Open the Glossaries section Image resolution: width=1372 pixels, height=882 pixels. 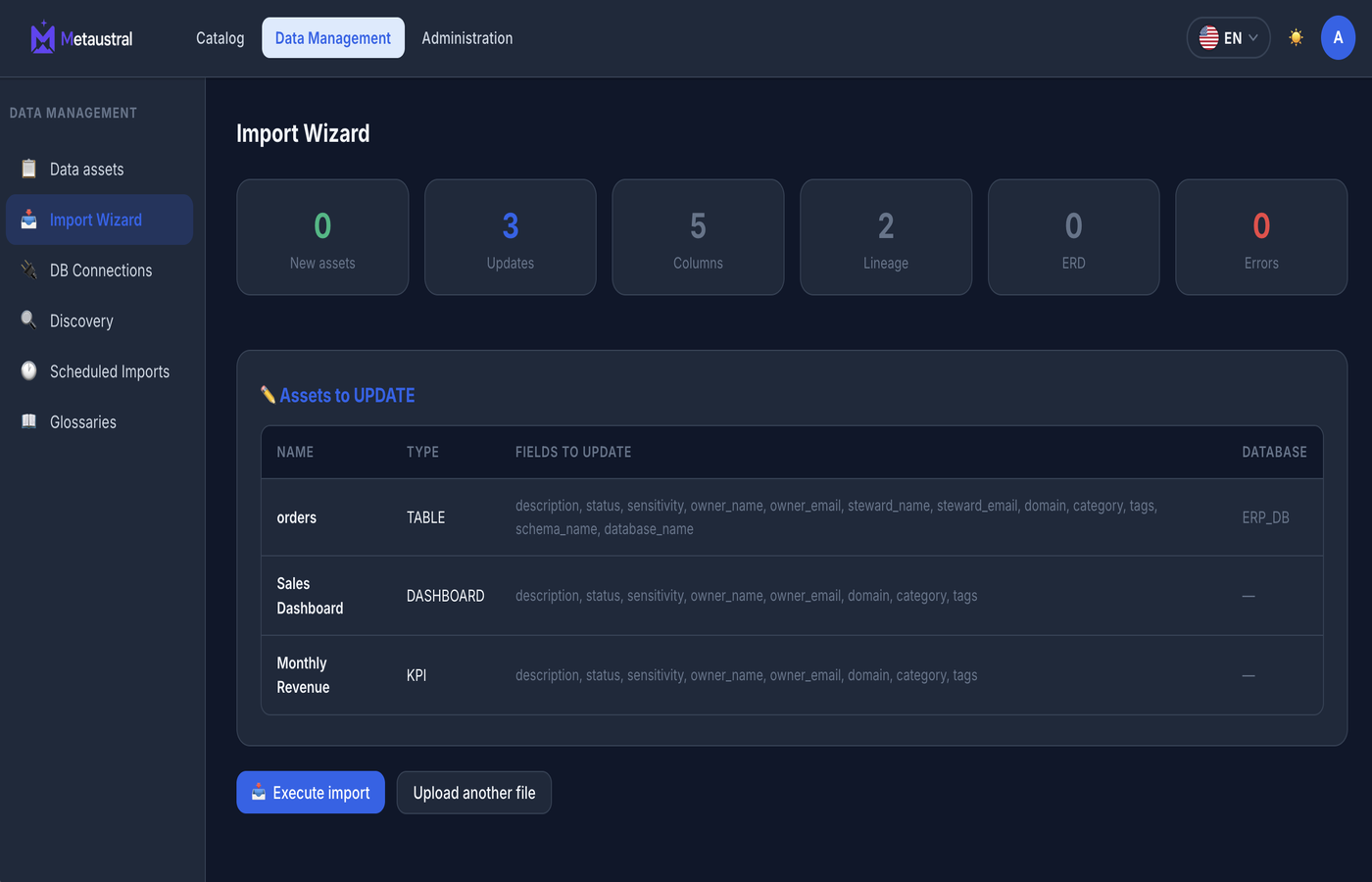pos(99,421)
